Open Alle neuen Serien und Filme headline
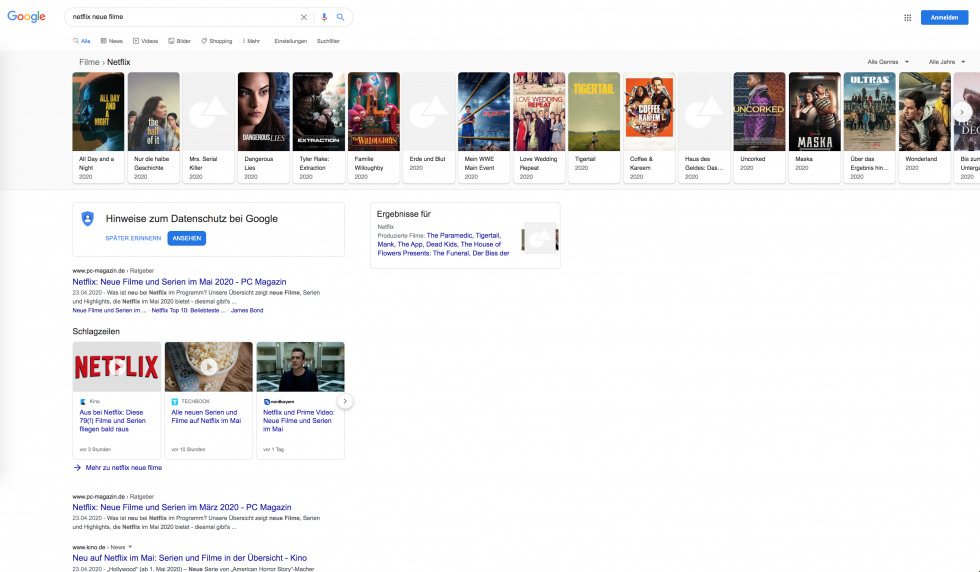The width and height of the screenshot is (980, 572). click(x=206, y=416)
